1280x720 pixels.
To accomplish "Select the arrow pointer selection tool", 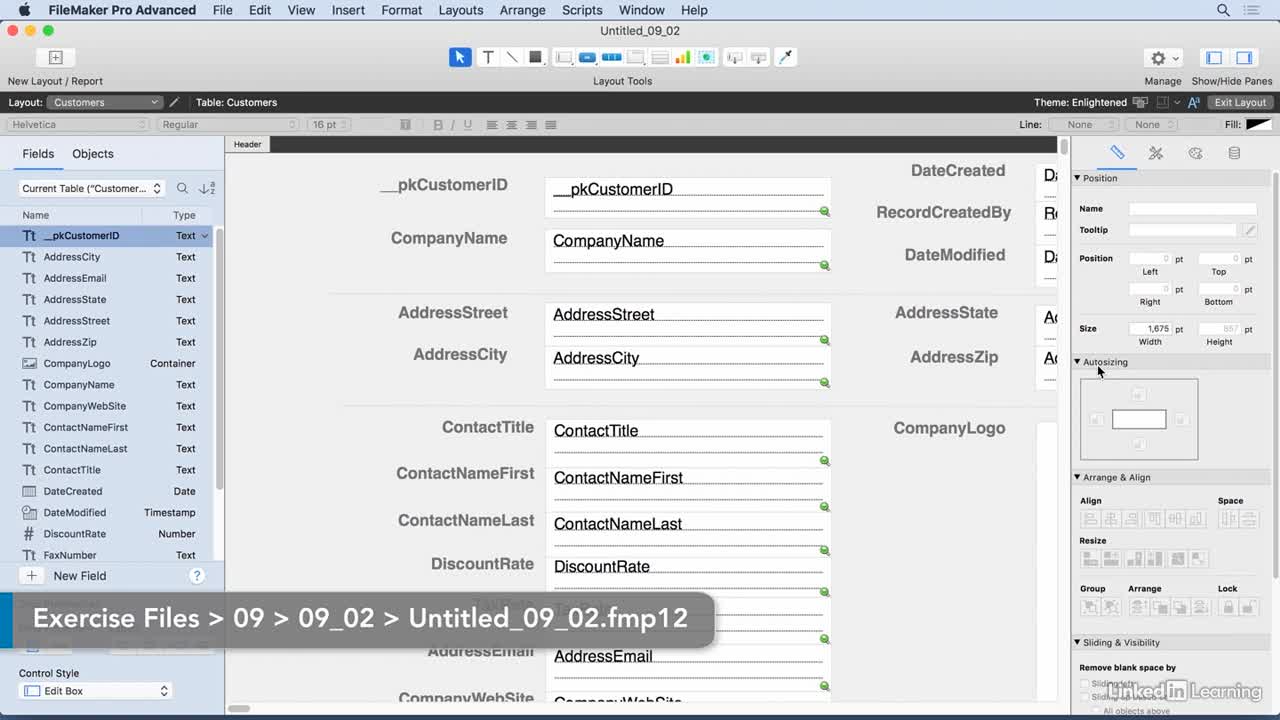I will point(460,57).
